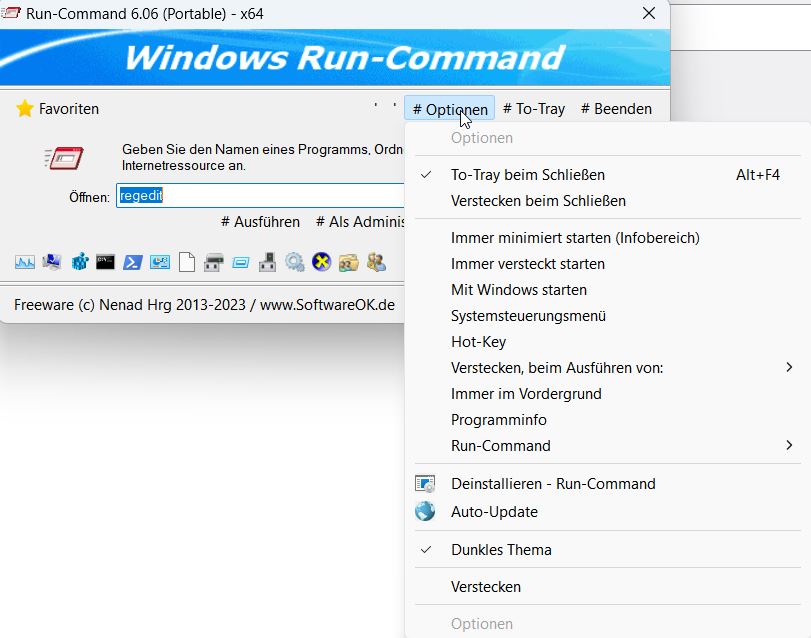Open the Hot-Key menu entry
The image size is (811, 638).
607,342
